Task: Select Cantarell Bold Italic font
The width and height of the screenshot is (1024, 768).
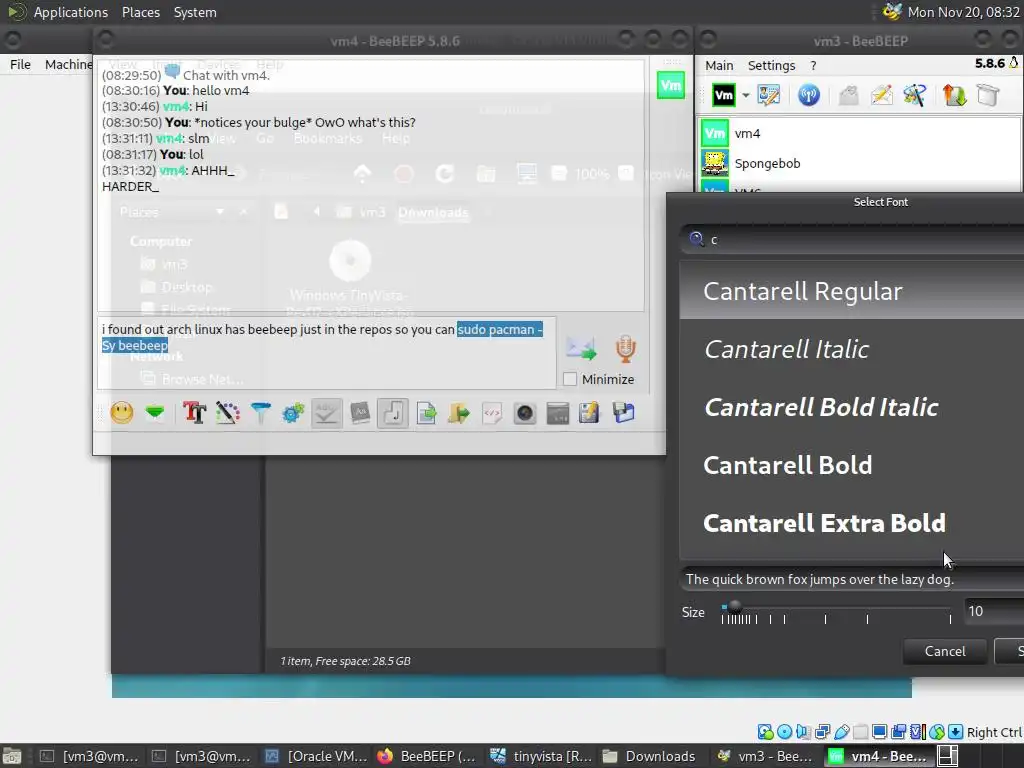Action: (852, 407)
